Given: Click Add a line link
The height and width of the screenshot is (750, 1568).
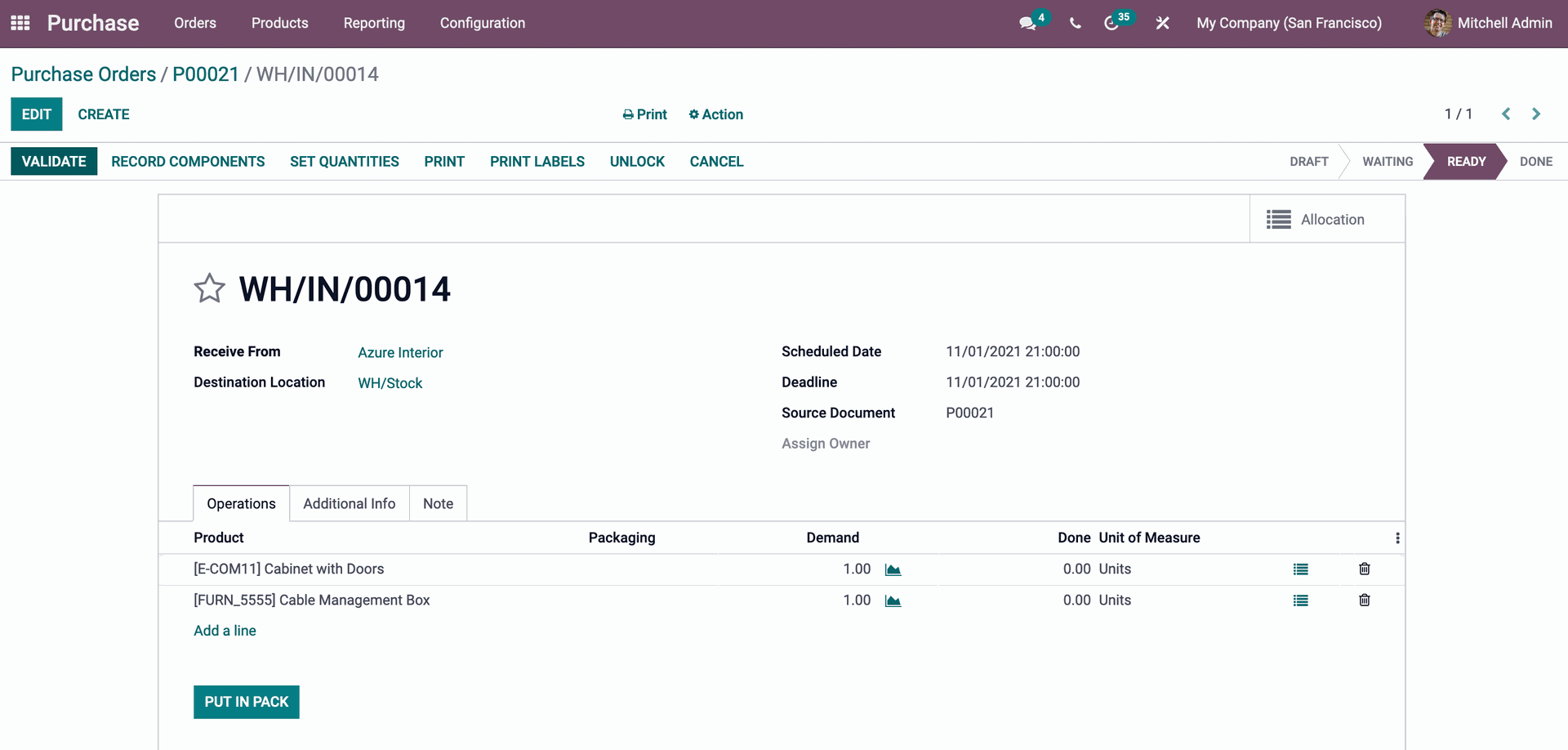Looking at the screenshot, I should tap(225, 631).
